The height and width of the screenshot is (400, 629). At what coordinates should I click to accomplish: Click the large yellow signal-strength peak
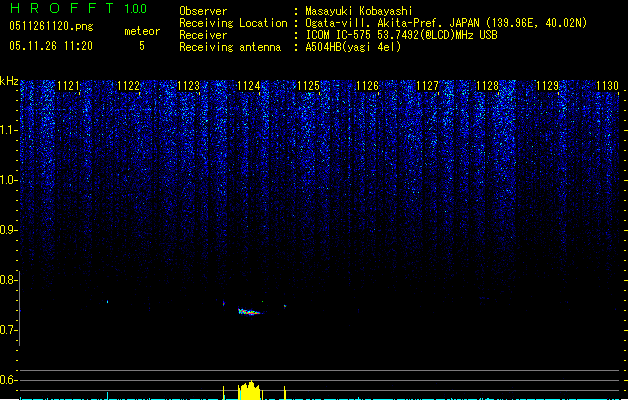click(250, 390)
